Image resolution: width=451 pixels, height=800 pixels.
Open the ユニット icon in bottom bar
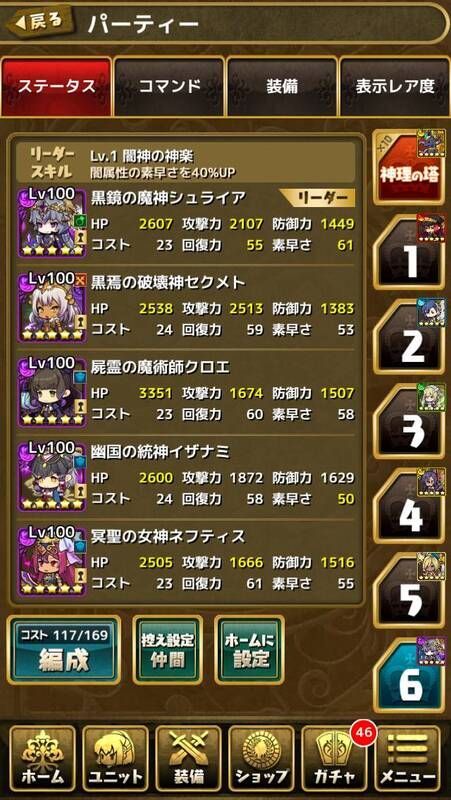tap(115, 759)
